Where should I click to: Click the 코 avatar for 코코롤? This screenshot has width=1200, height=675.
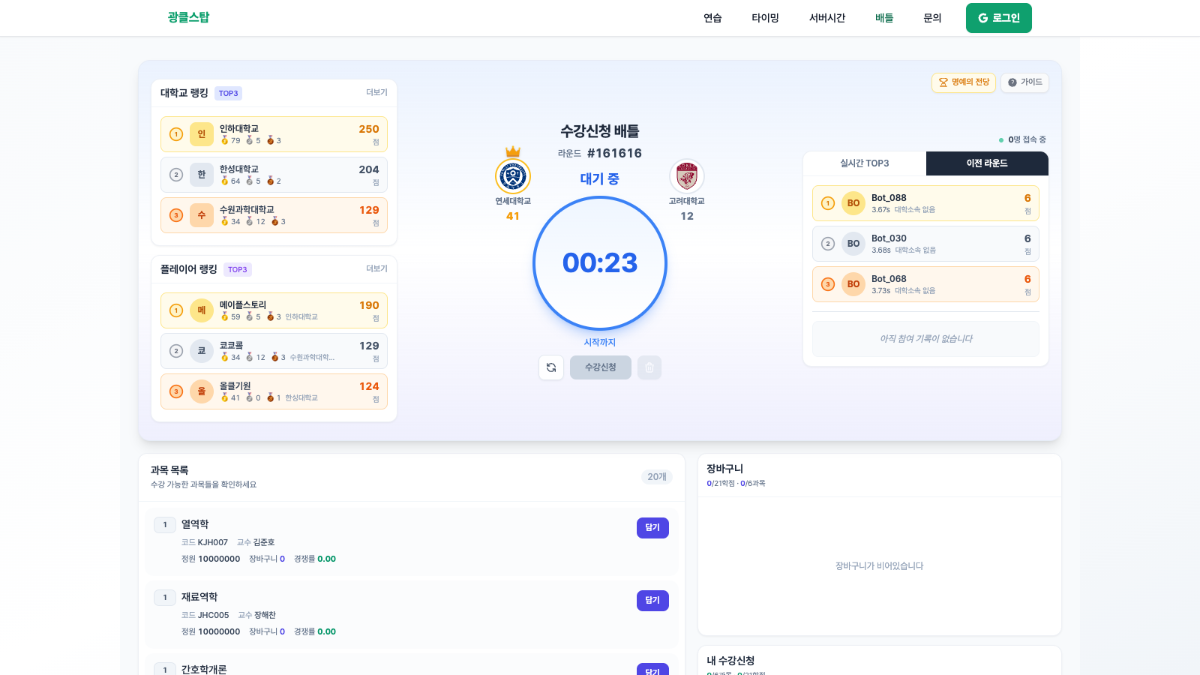click(x=202, y=351)
